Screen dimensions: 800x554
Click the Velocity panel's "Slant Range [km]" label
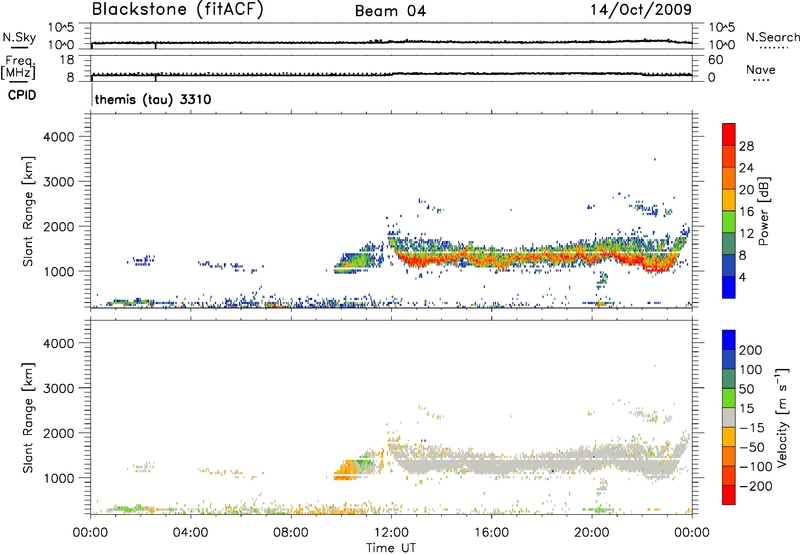coord(28,418)
